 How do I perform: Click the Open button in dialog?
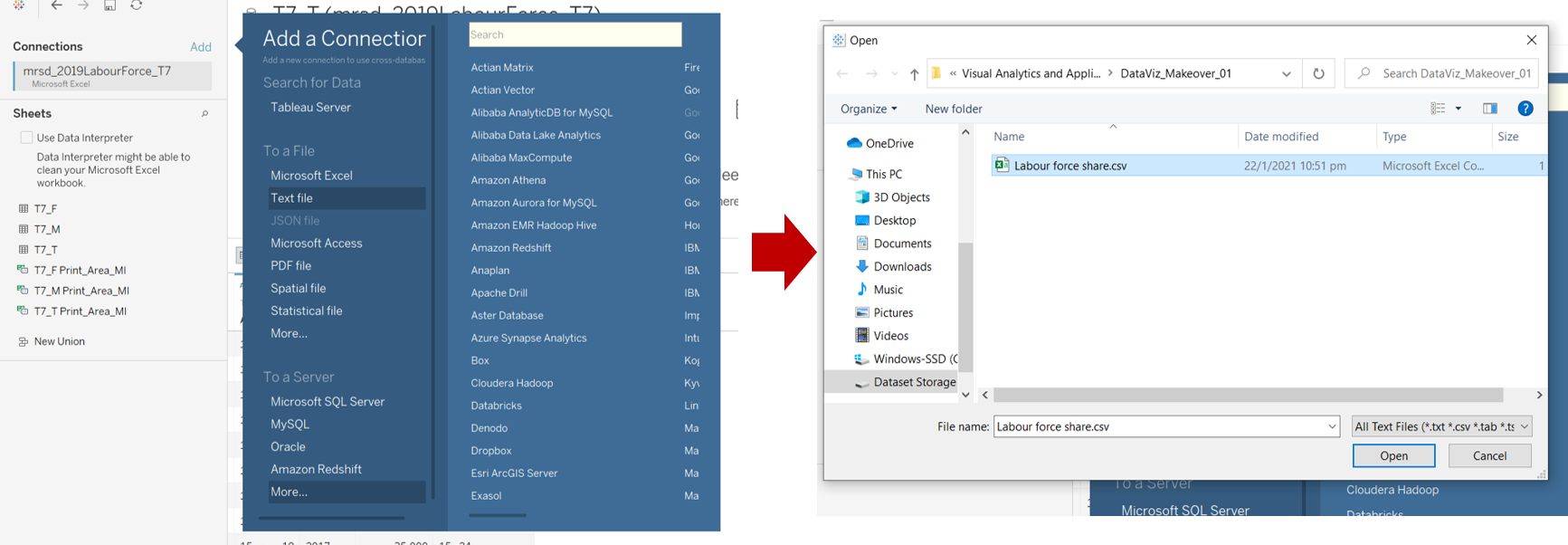[x=1392, y=455]
